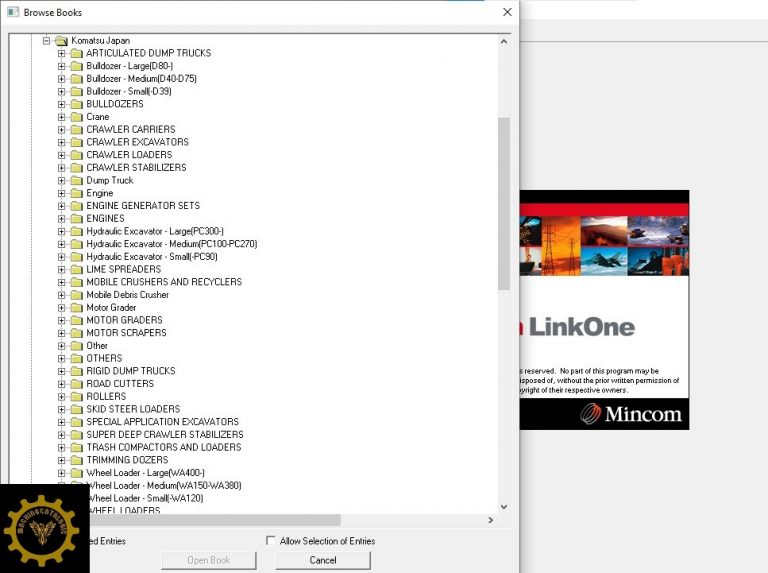Click vertical scrollbar down arrow
The height and width of the screenshot is (573, 768).
click(504, 507)
